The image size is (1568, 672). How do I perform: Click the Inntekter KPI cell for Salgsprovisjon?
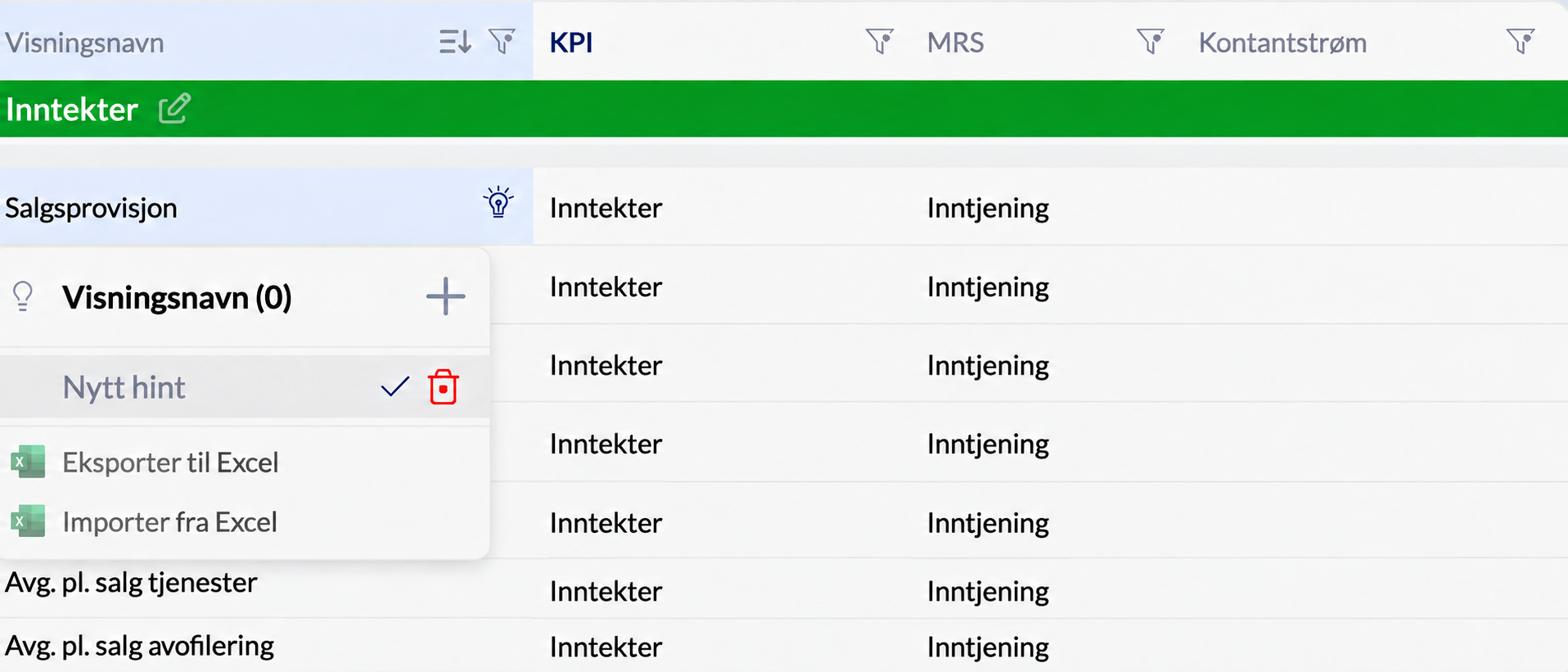pos(606,208)
